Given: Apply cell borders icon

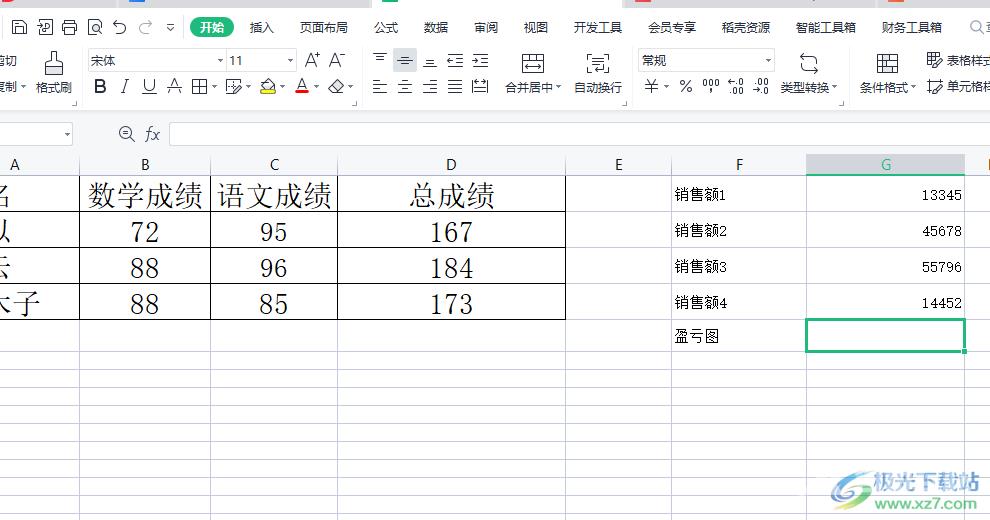Looking at the screenshot, I should (x=200, y=86).
